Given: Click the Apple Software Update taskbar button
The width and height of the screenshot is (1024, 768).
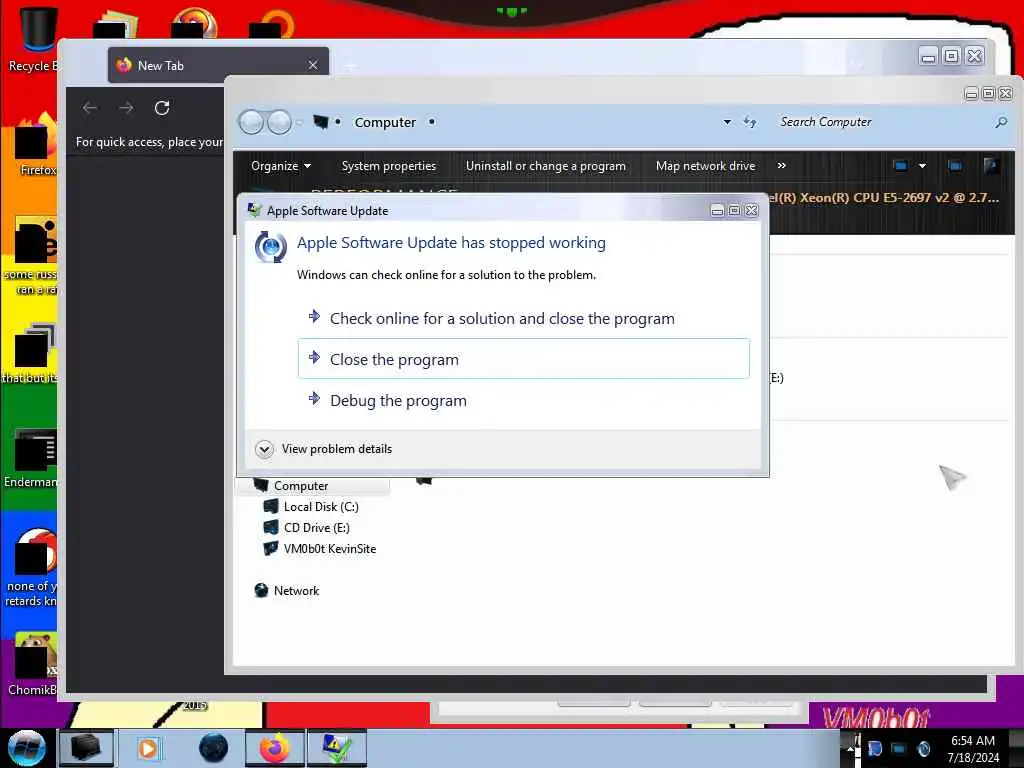Looking at the screenshot, I should pyautogui.click(x=336, y=748).
